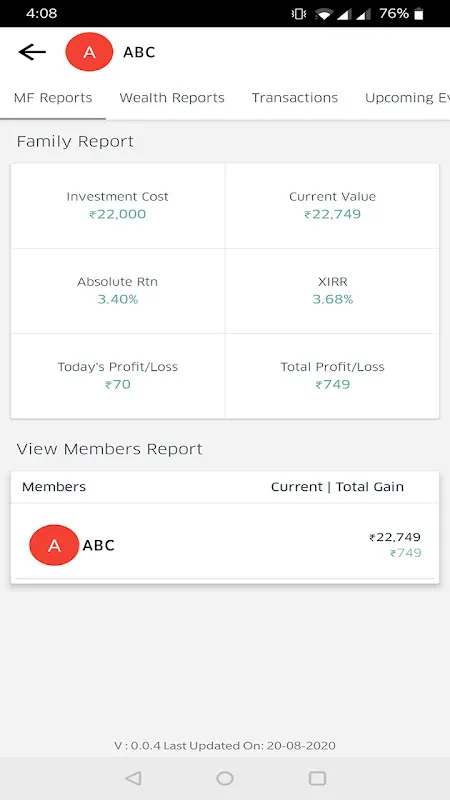Tap member ABC's red avatar circle
Screen dimensions: 450x800
coord(54,545)
